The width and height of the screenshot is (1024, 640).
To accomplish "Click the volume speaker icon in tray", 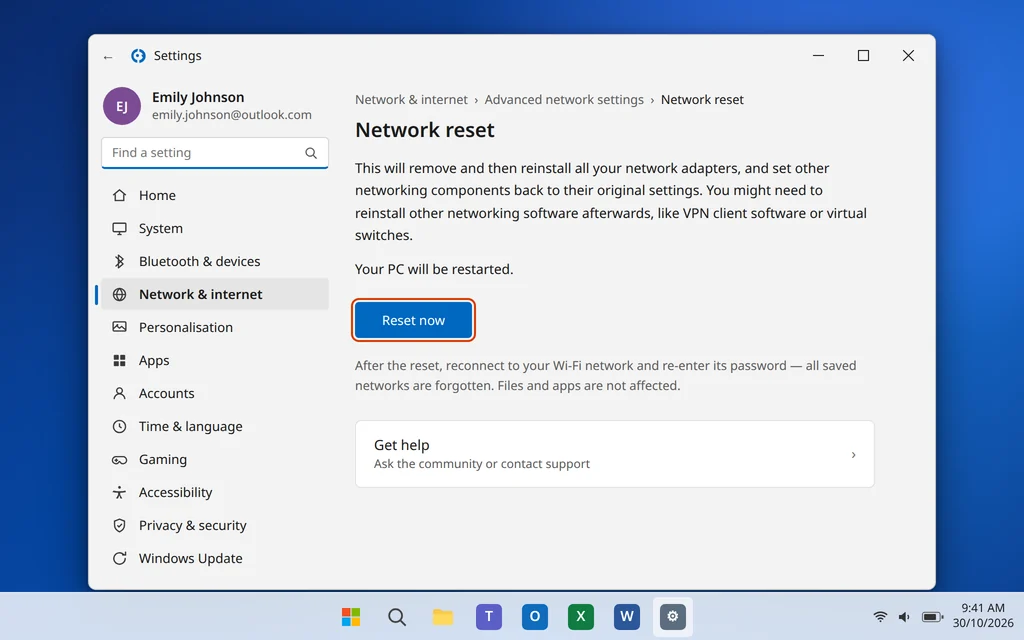I will tap(904, 616).
